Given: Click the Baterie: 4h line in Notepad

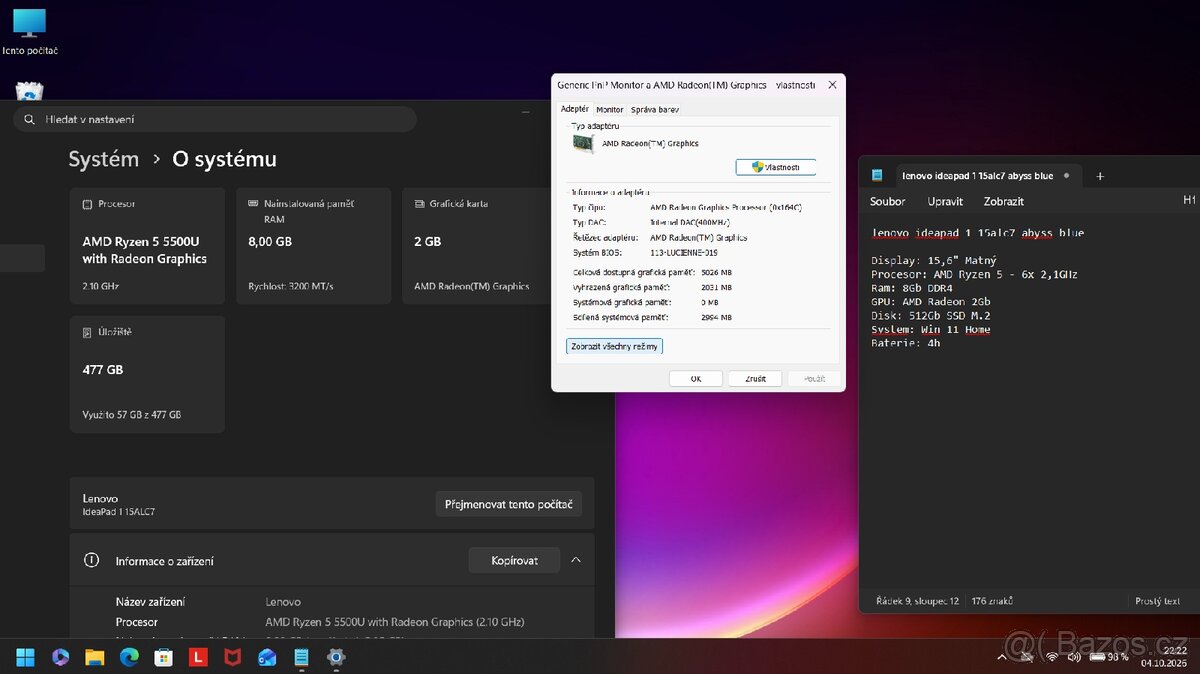Looking at the screenshot, I should coord(905,343).
